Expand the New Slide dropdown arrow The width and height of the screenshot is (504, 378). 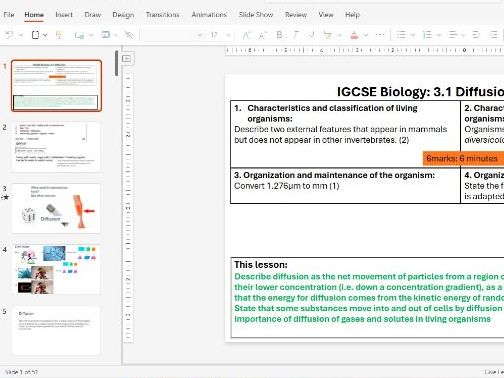pos(91,35)
